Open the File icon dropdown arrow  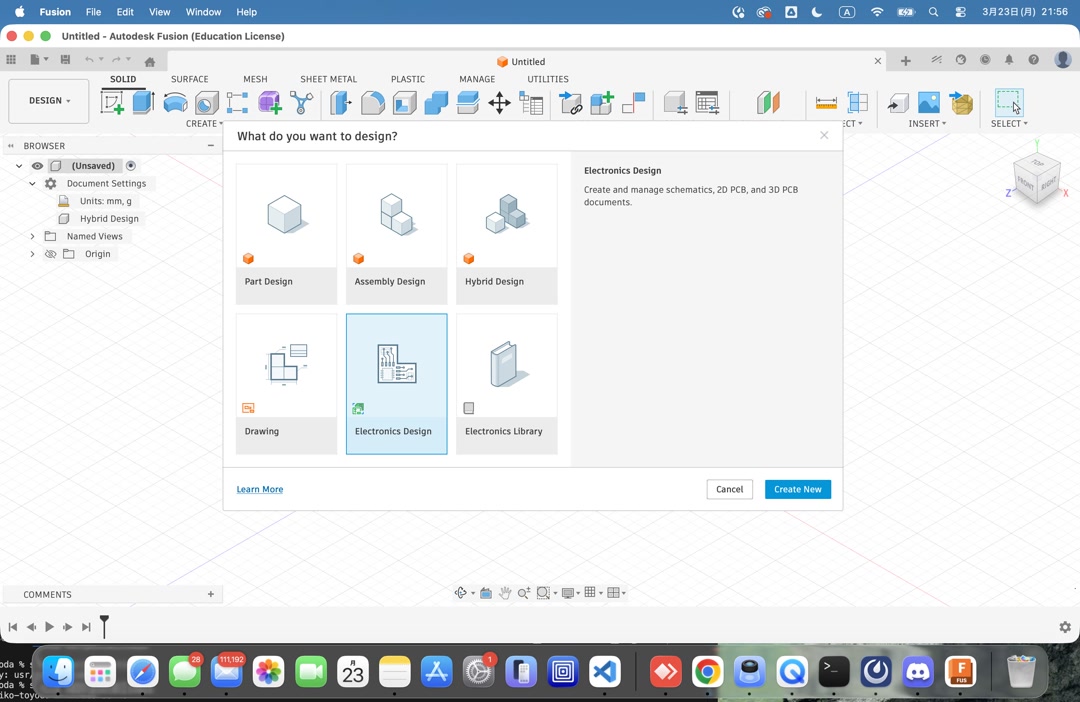coord(46,60)
